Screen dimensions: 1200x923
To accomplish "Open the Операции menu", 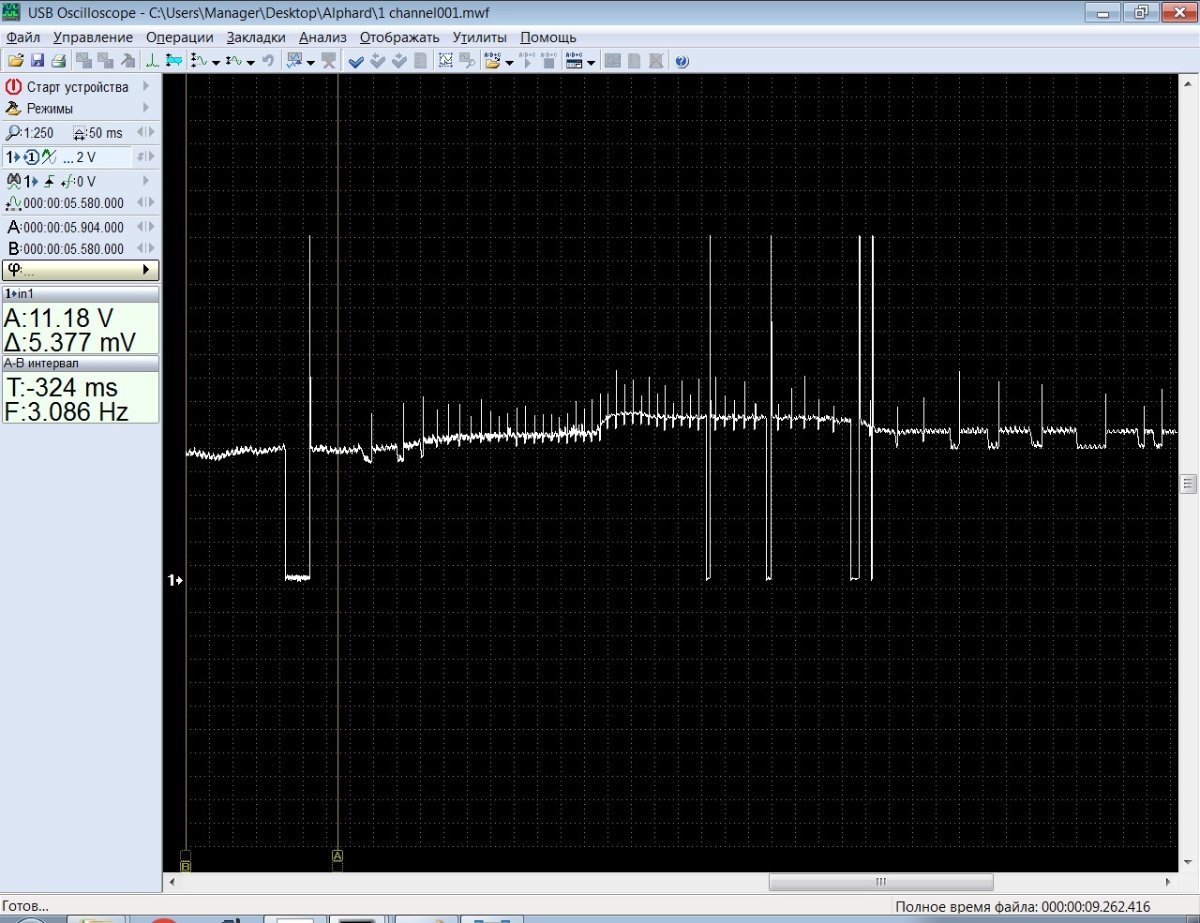I will tap(180, 37).
